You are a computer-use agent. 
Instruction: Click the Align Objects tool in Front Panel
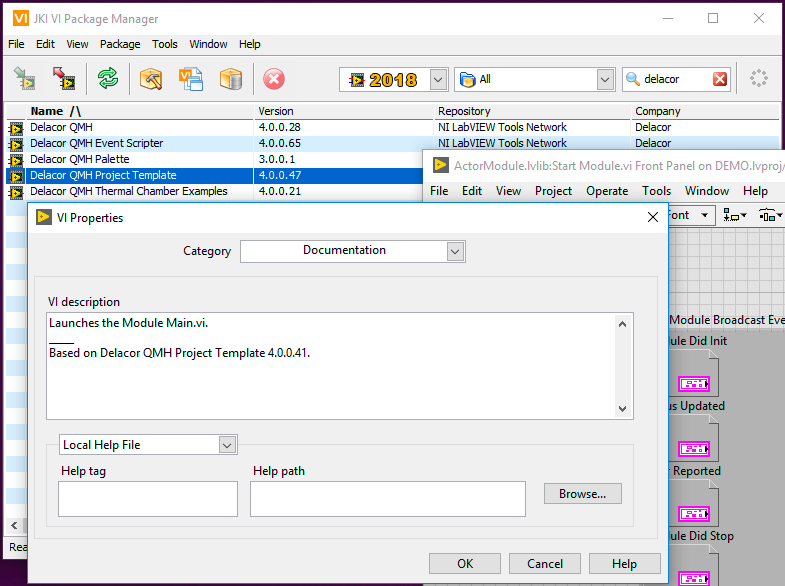[734, 216]
